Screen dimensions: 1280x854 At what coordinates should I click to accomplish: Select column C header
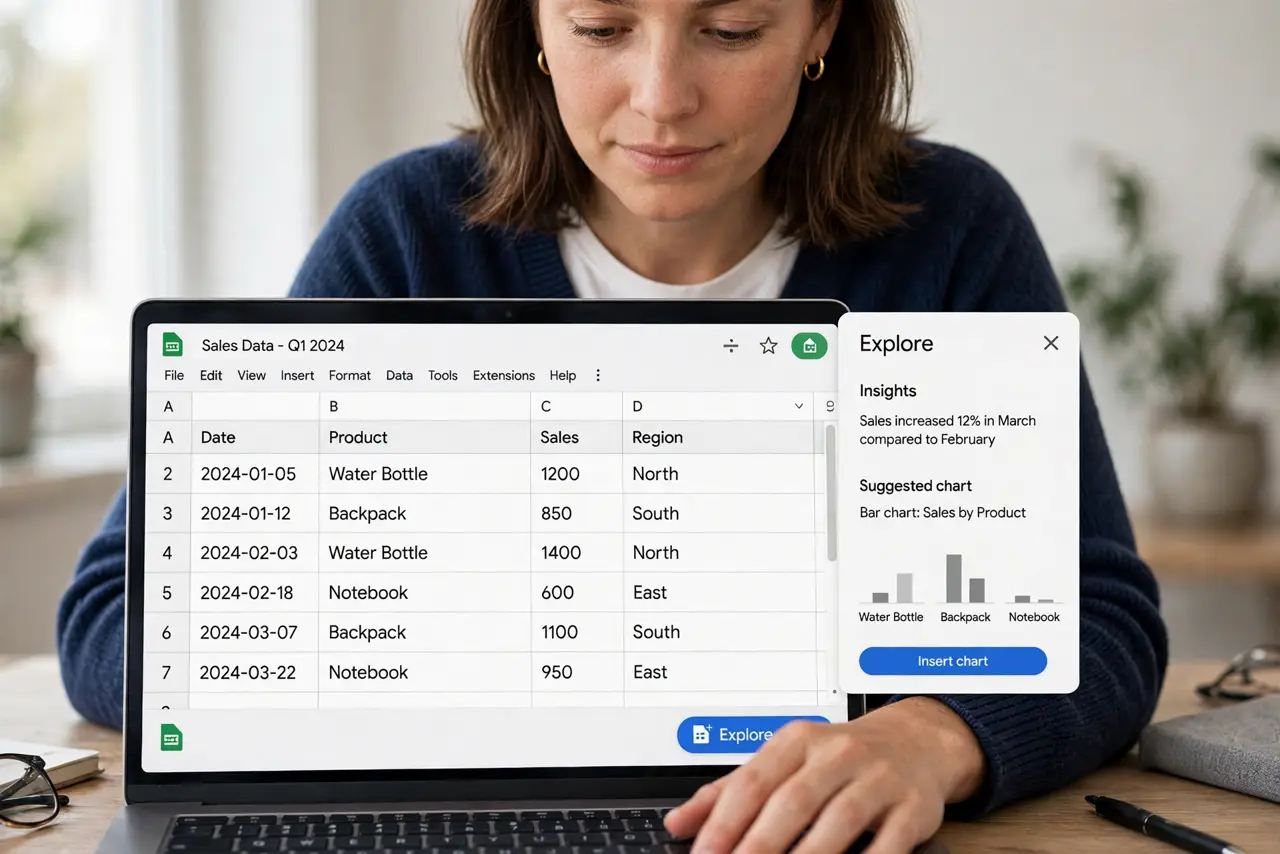(x=576, y=406)
